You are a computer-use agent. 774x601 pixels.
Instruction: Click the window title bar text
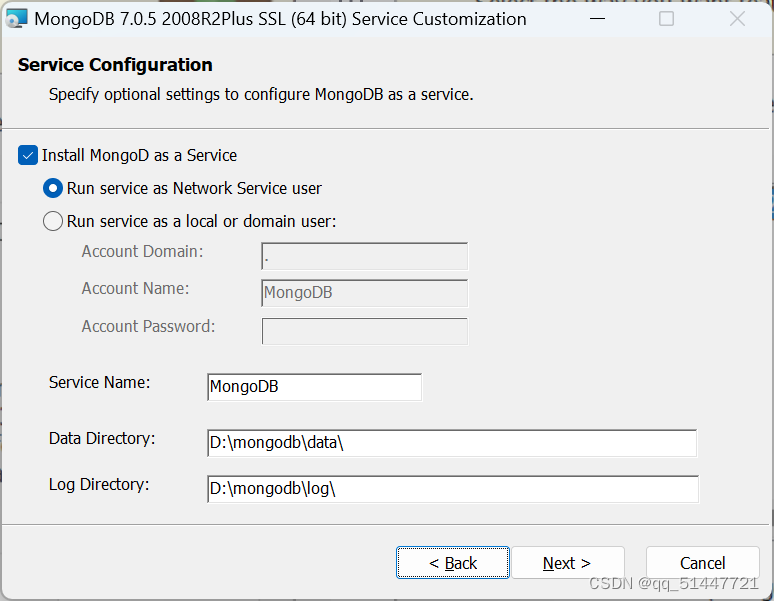280,19
